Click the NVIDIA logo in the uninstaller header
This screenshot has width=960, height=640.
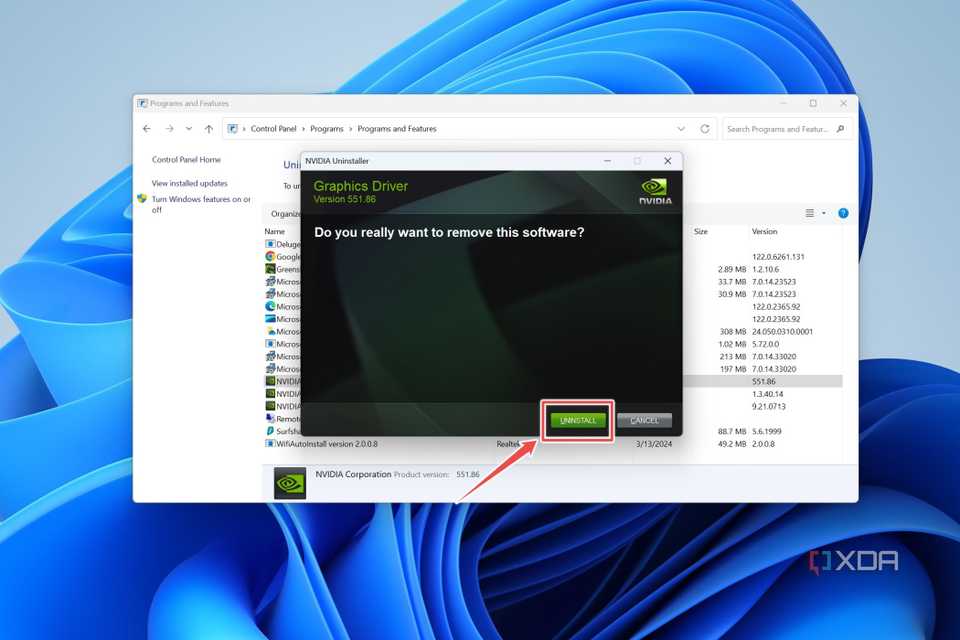pyautogui.click(x=654, y=189)
